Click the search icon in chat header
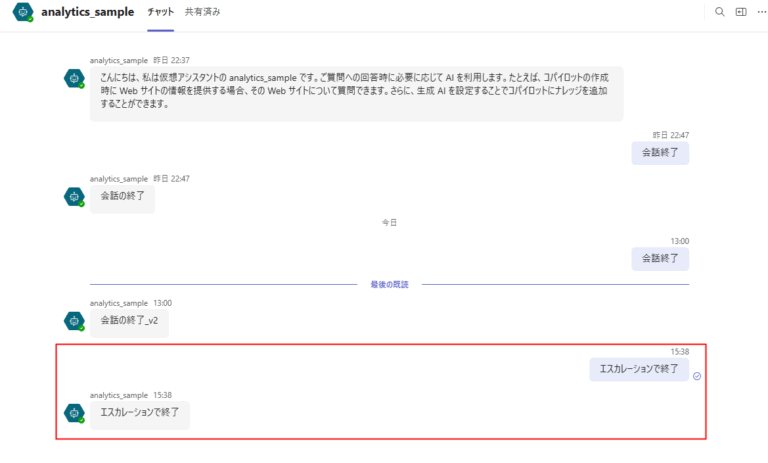This screenshot has height=463, width=768. (x=719, y=12)
